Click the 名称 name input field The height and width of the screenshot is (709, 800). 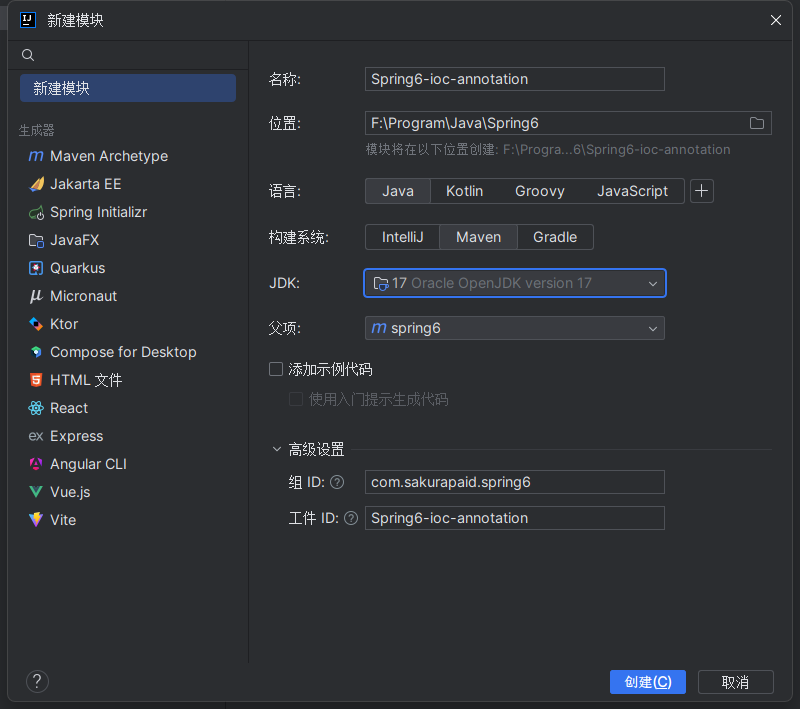point(515,79)
